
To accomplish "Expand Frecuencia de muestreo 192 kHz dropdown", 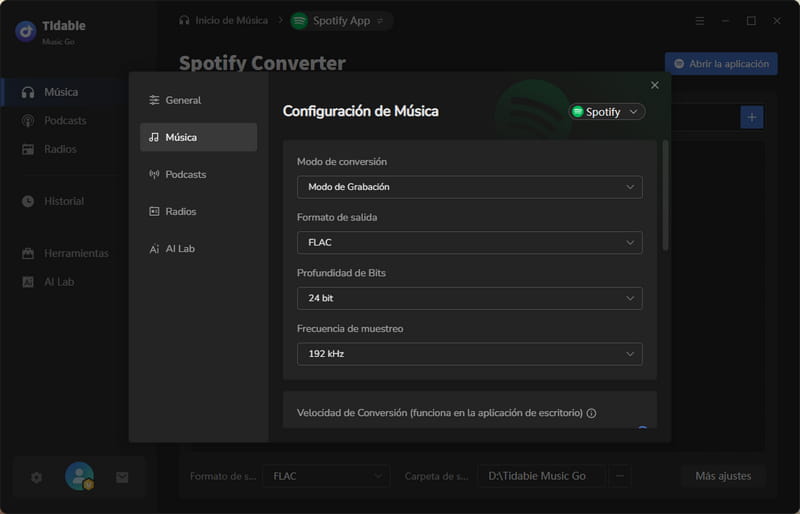I will point(469,354).
